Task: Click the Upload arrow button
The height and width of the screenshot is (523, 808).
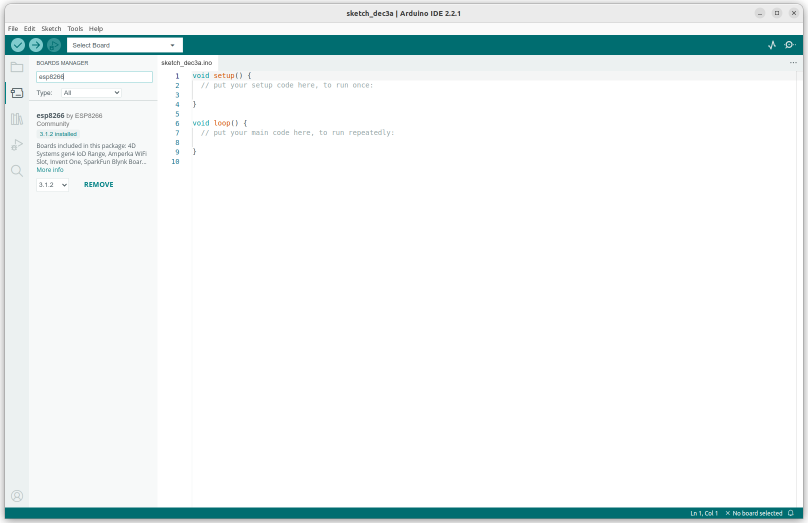Action: click(36, 45)
